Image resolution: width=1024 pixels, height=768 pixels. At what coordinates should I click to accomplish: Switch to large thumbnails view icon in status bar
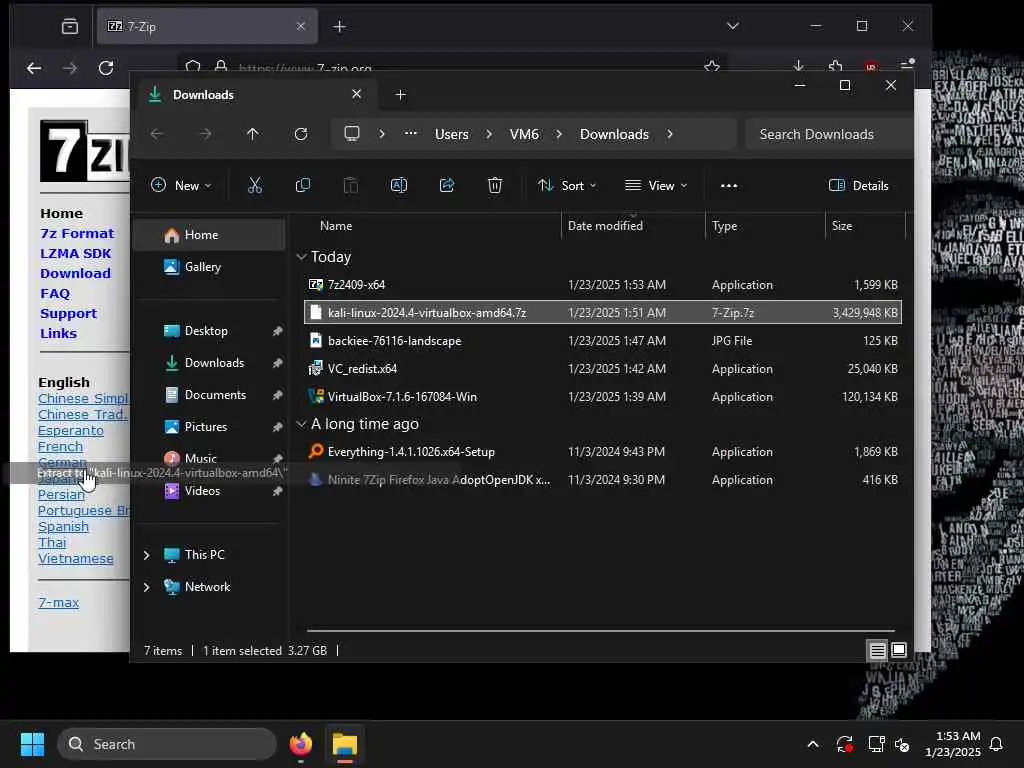pos(899,650)
